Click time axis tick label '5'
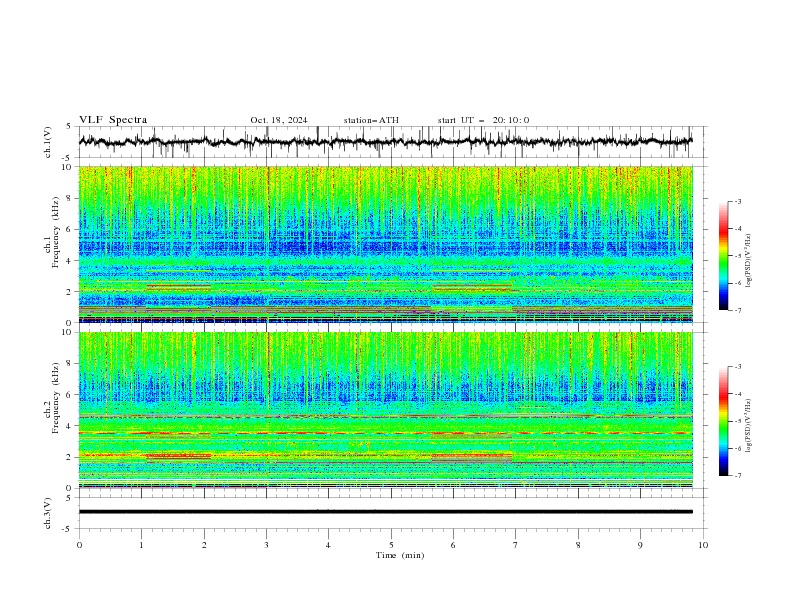Viewport: 792px width, 612px height. click(x=391, y=545)
